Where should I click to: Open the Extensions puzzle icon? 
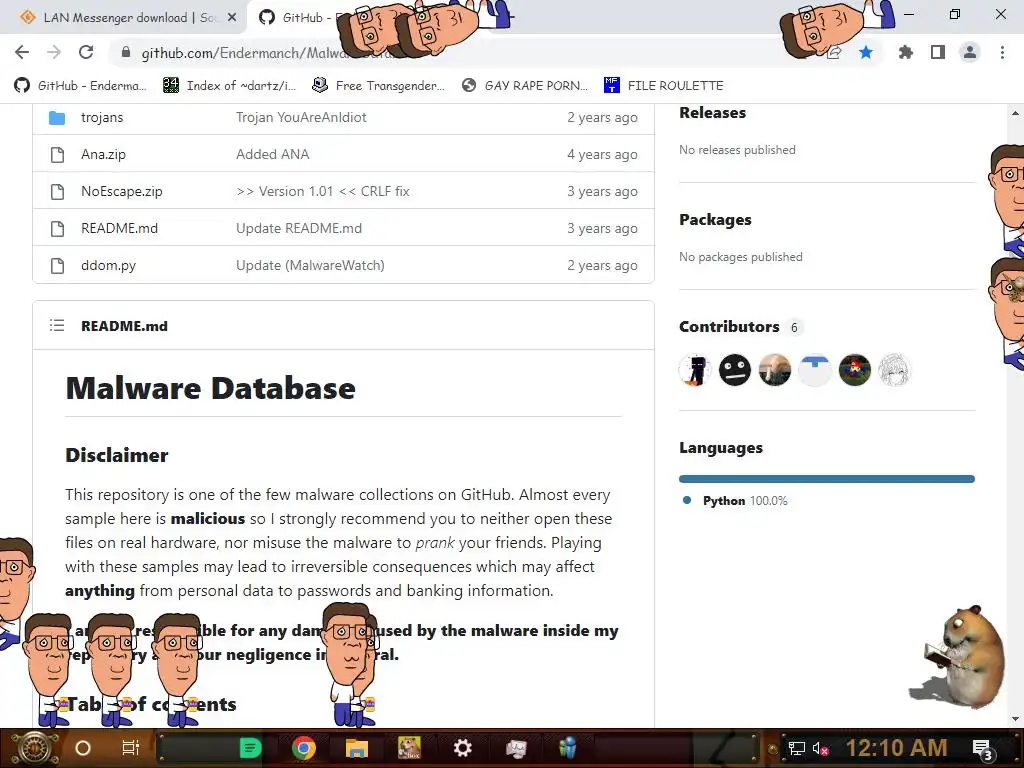point(905,52)
